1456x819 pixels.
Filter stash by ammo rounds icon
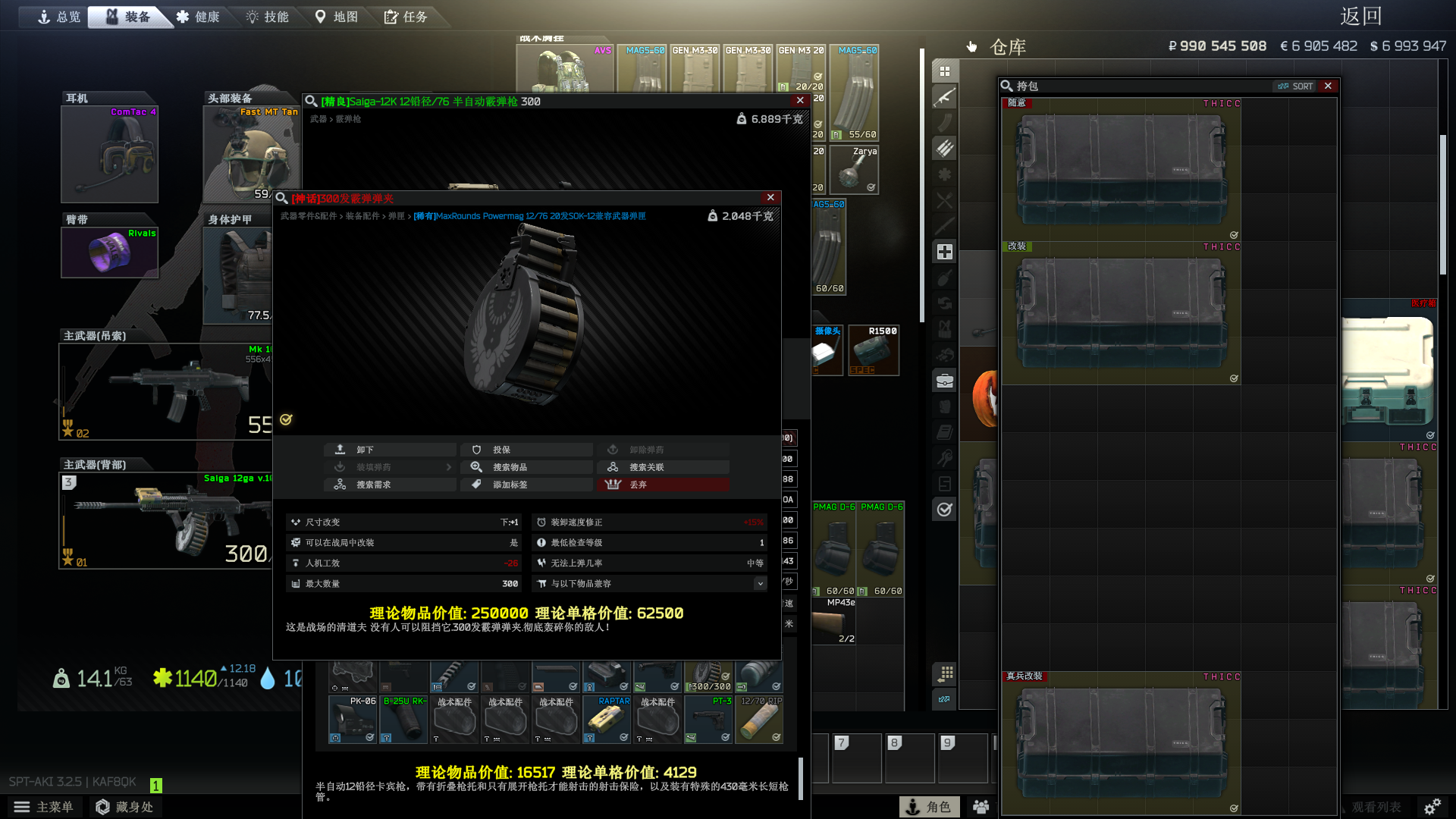pos(945,149)
